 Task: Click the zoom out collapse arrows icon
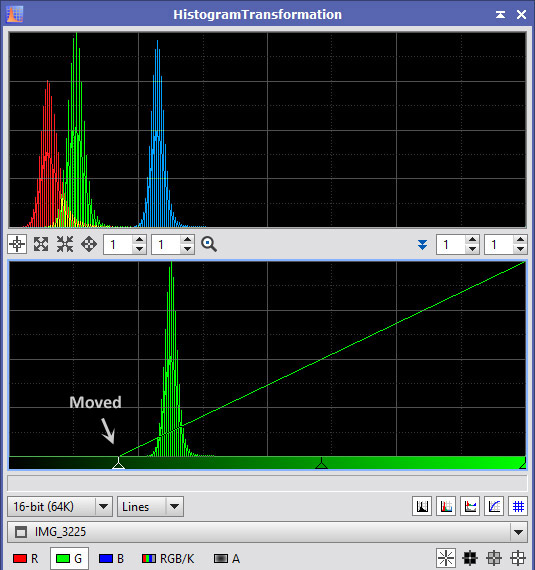pyautogui.click(x=65, y=244)
